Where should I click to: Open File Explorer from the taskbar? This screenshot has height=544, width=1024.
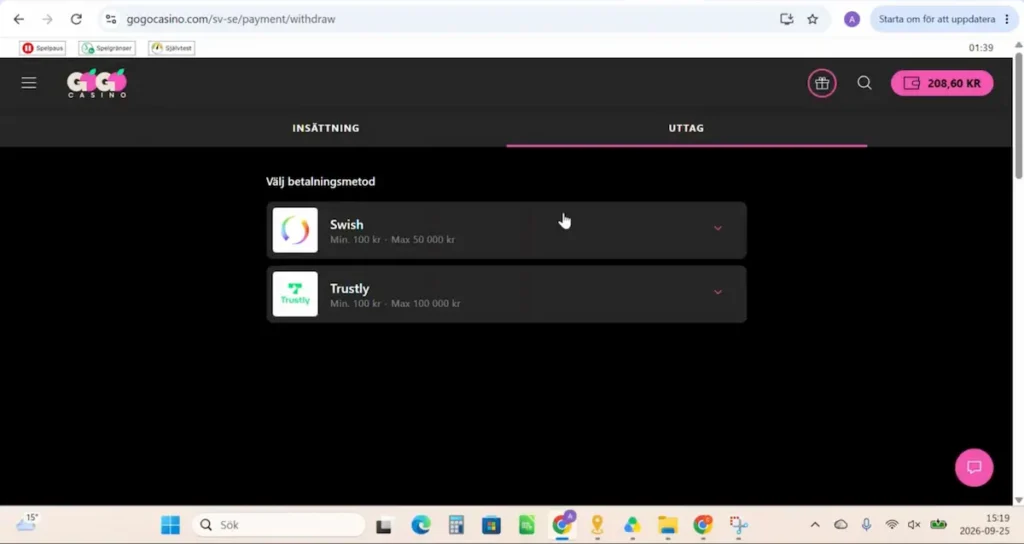pyautogui.click(x=667, y=524)
